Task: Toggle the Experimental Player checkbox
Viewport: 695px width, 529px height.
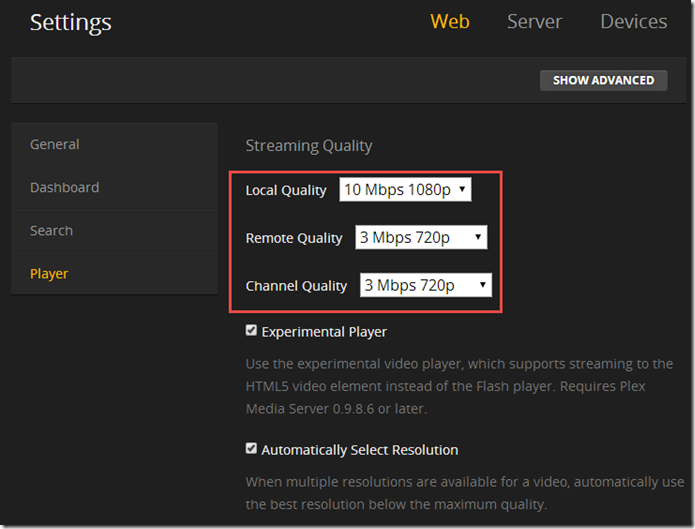Action: [252, 331]
